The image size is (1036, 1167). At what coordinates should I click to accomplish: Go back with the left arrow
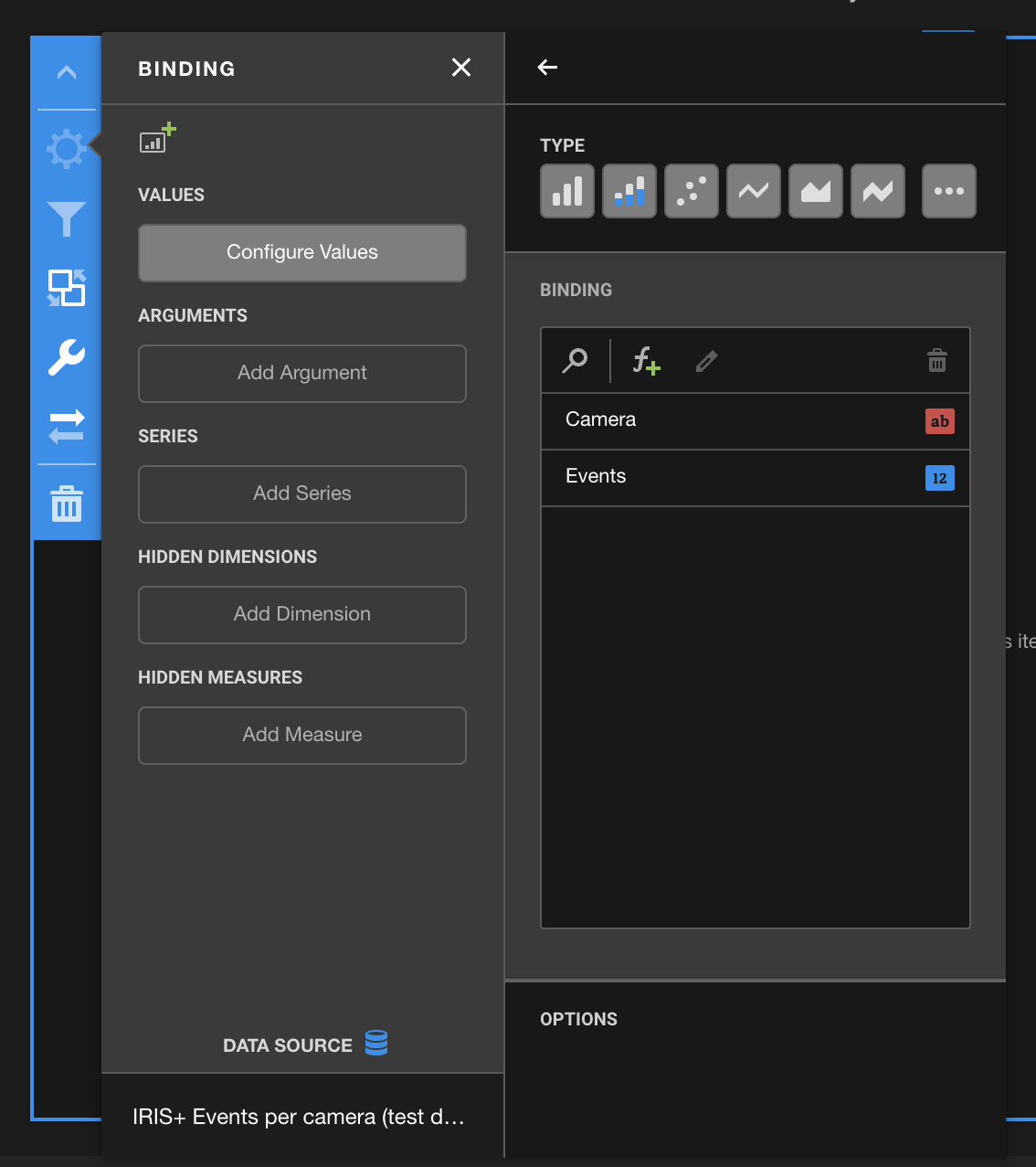(547, 68)
